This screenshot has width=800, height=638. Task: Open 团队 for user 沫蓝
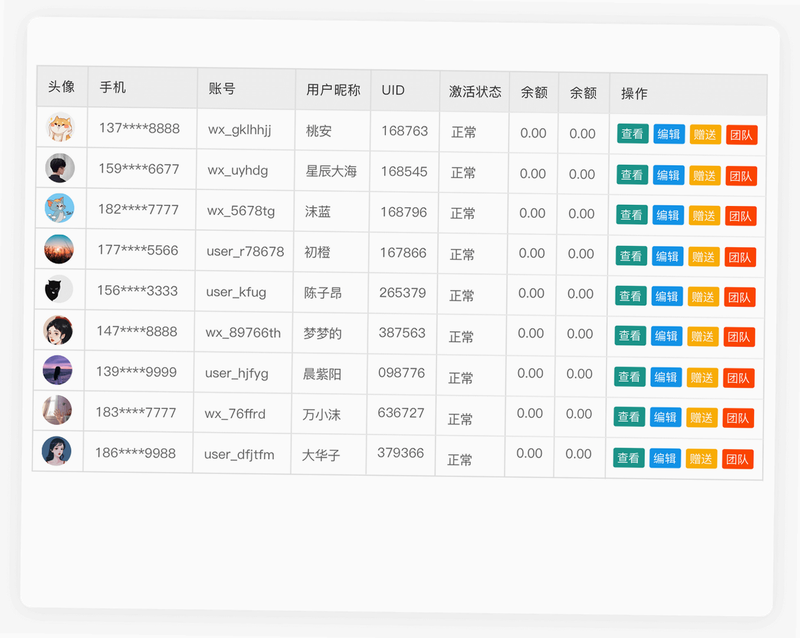click(741, 216)
